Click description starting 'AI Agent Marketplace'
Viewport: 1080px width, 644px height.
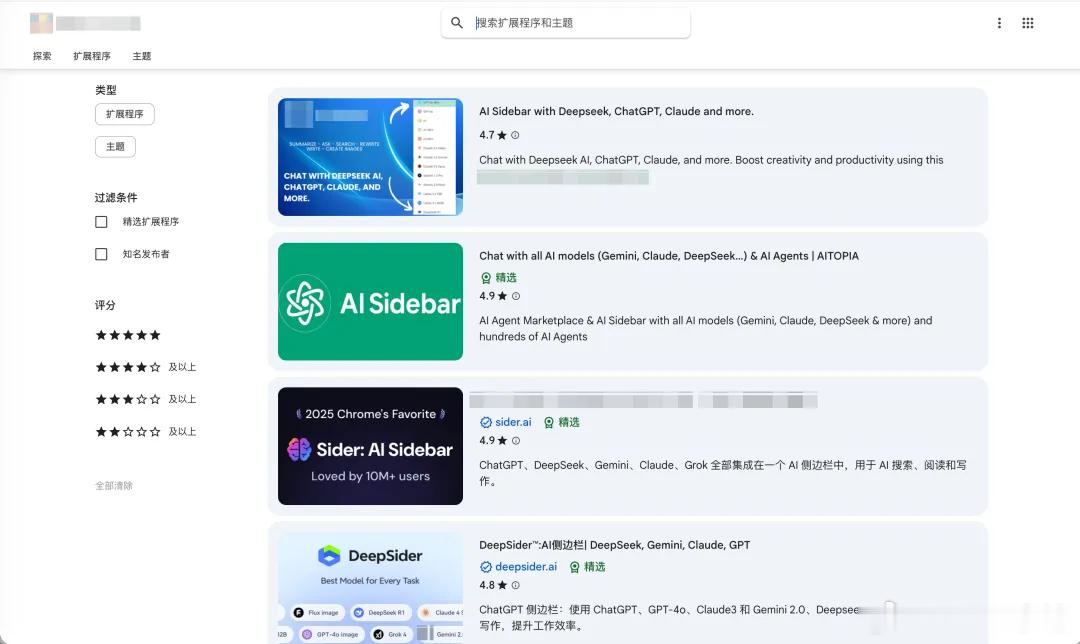705,329
